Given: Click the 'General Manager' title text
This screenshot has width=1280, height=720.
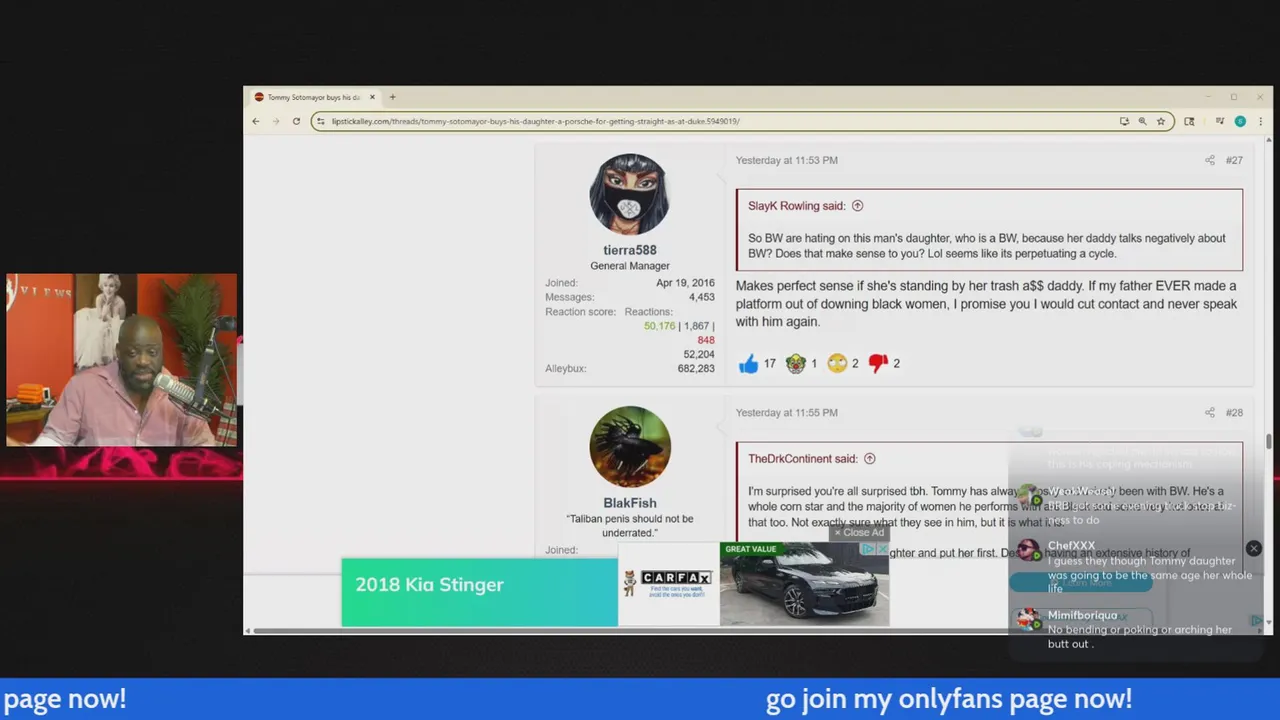Looking at the screenshot, I should (x=630, y=266).
